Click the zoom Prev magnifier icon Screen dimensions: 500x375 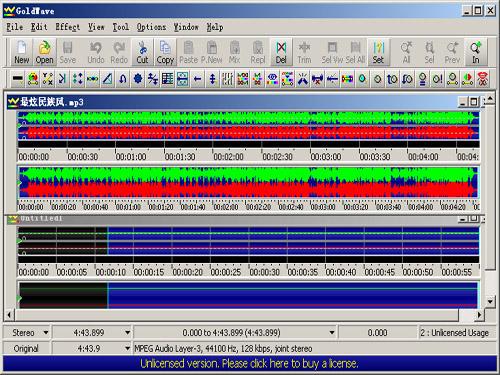pyautogui.click(x=452, y=52)
